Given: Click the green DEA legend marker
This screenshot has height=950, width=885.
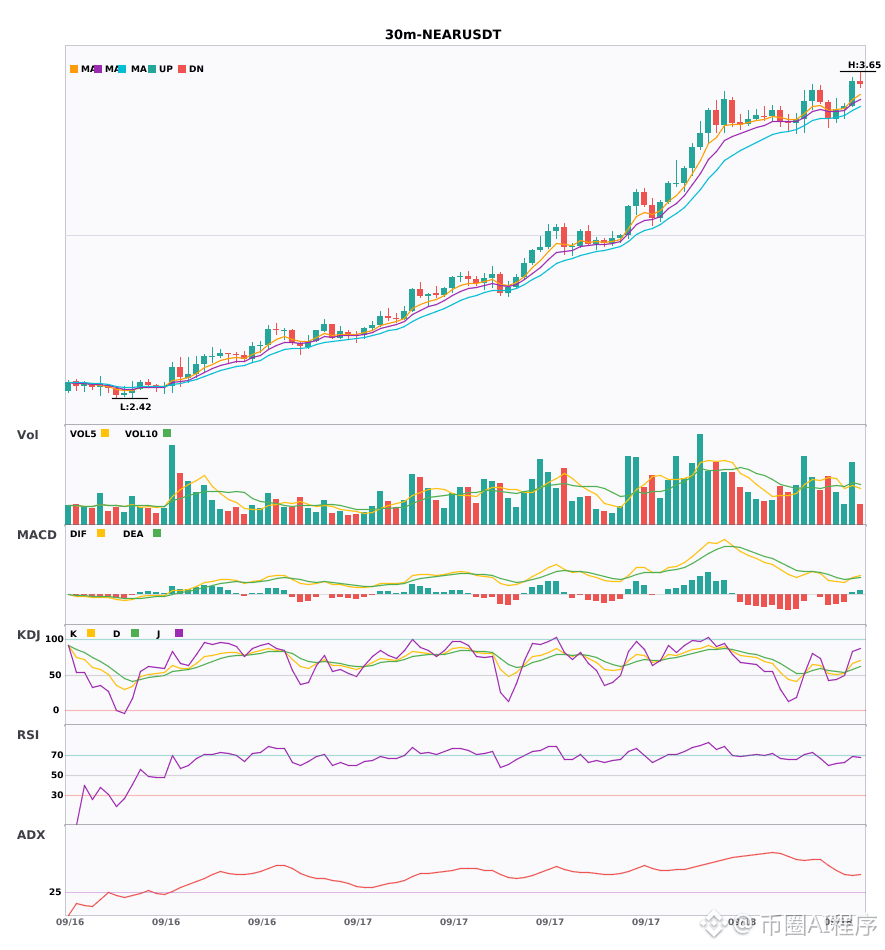Looking at the screenshot, I should pos(157,533).
